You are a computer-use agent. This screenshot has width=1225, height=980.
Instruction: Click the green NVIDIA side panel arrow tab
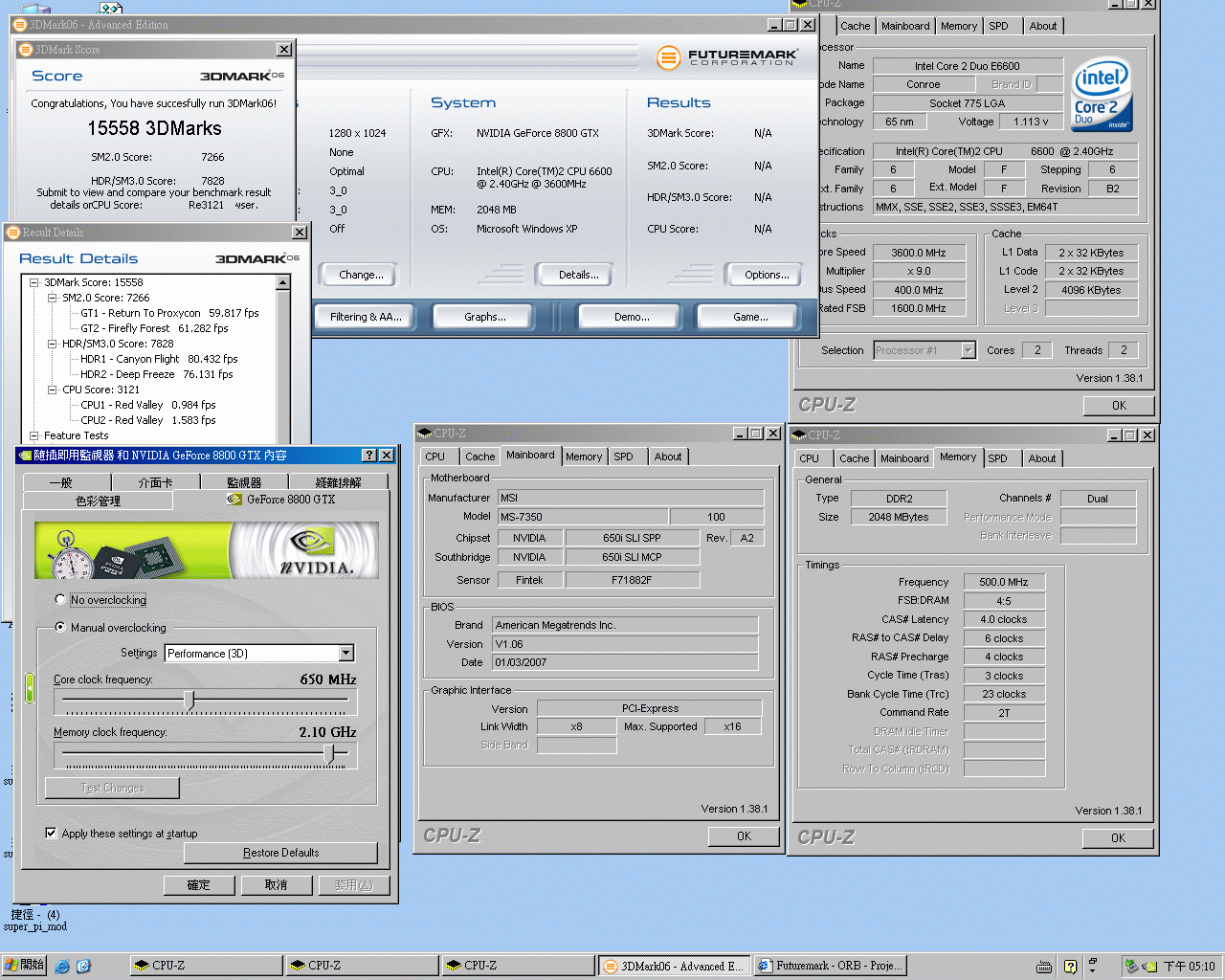(30, 688)
